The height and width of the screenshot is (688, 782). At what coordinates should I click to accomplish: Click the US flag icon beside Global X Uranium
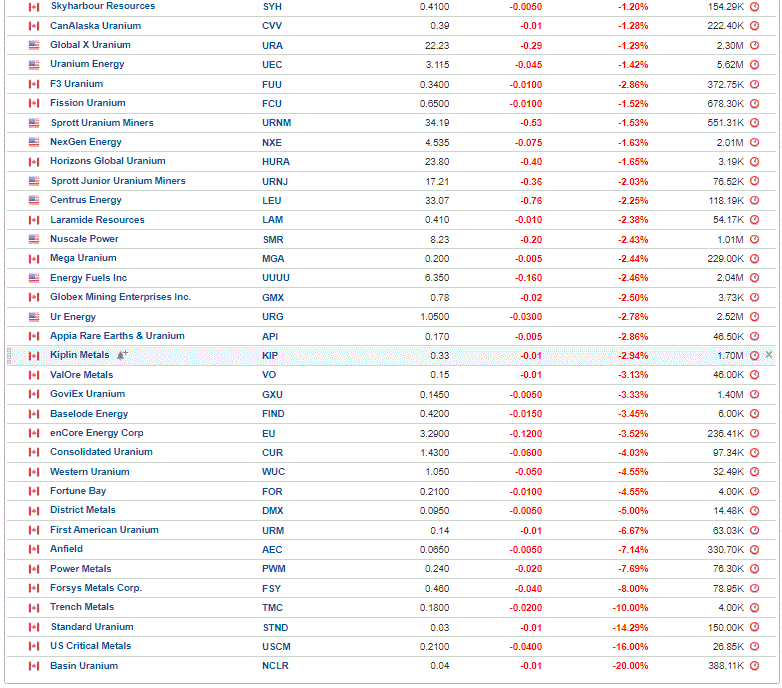click(34, 45)
